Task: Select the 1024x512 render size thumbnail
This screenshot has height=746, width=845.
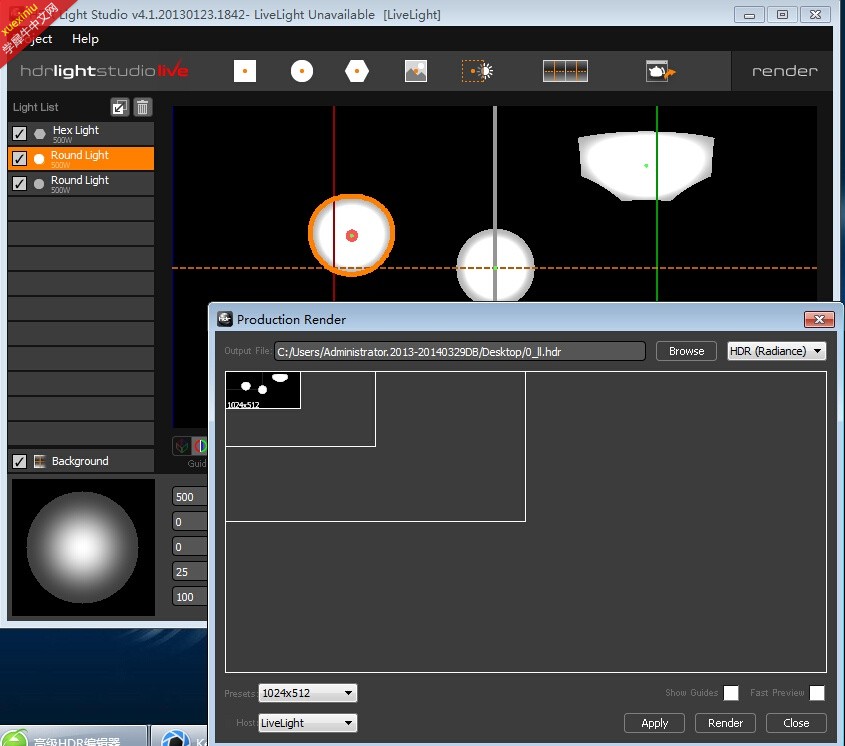Action: 263,390
